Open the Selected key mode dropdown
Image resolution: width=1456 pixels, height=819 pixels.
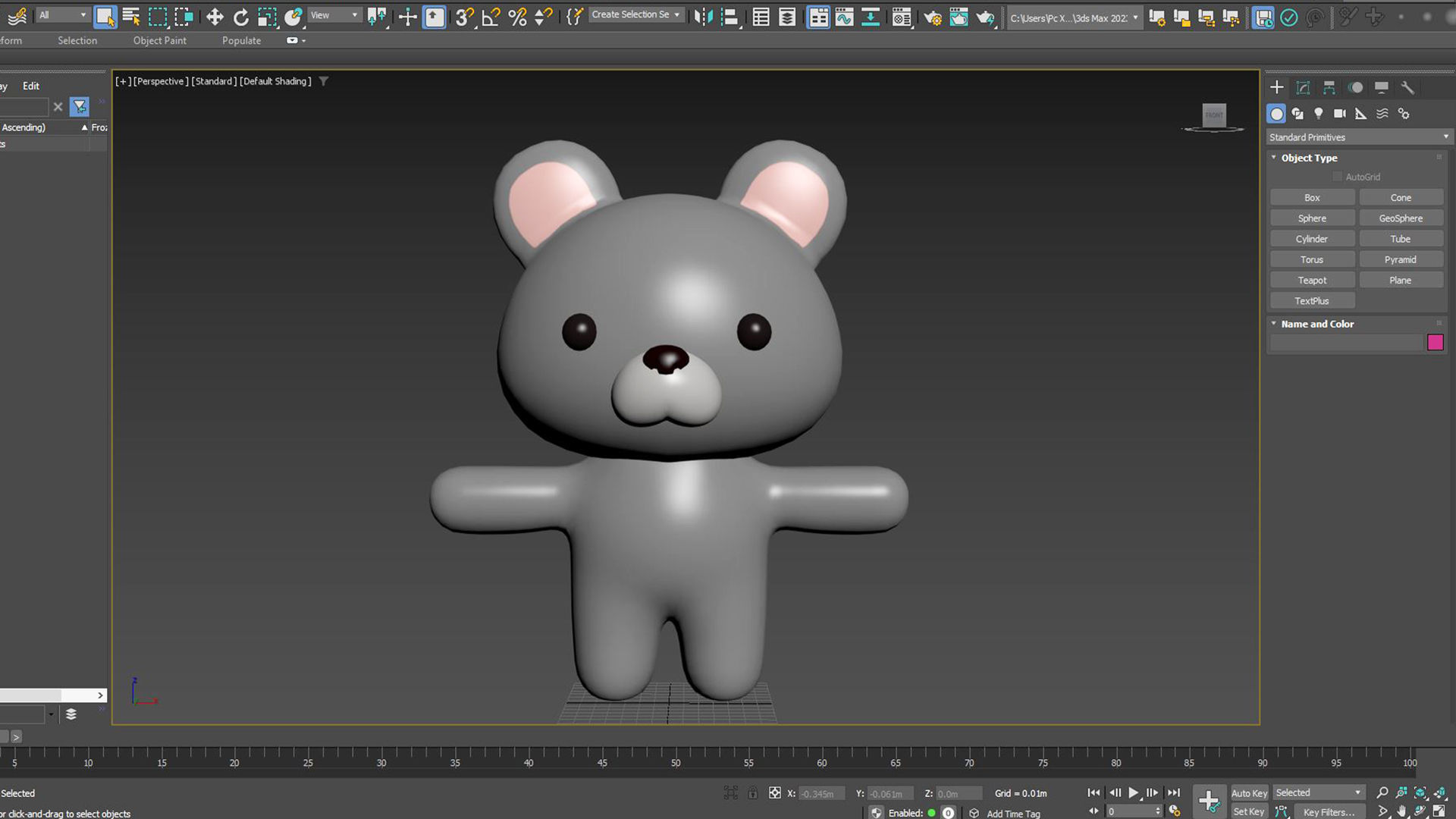[x=1318, y=792]
